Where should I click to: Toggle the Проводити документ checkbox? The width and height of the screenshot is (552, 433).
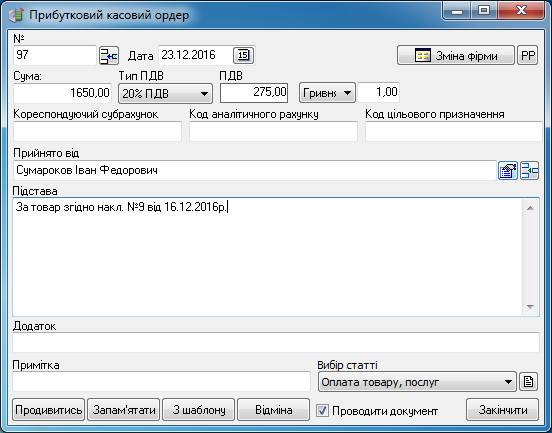click(322, 410)
